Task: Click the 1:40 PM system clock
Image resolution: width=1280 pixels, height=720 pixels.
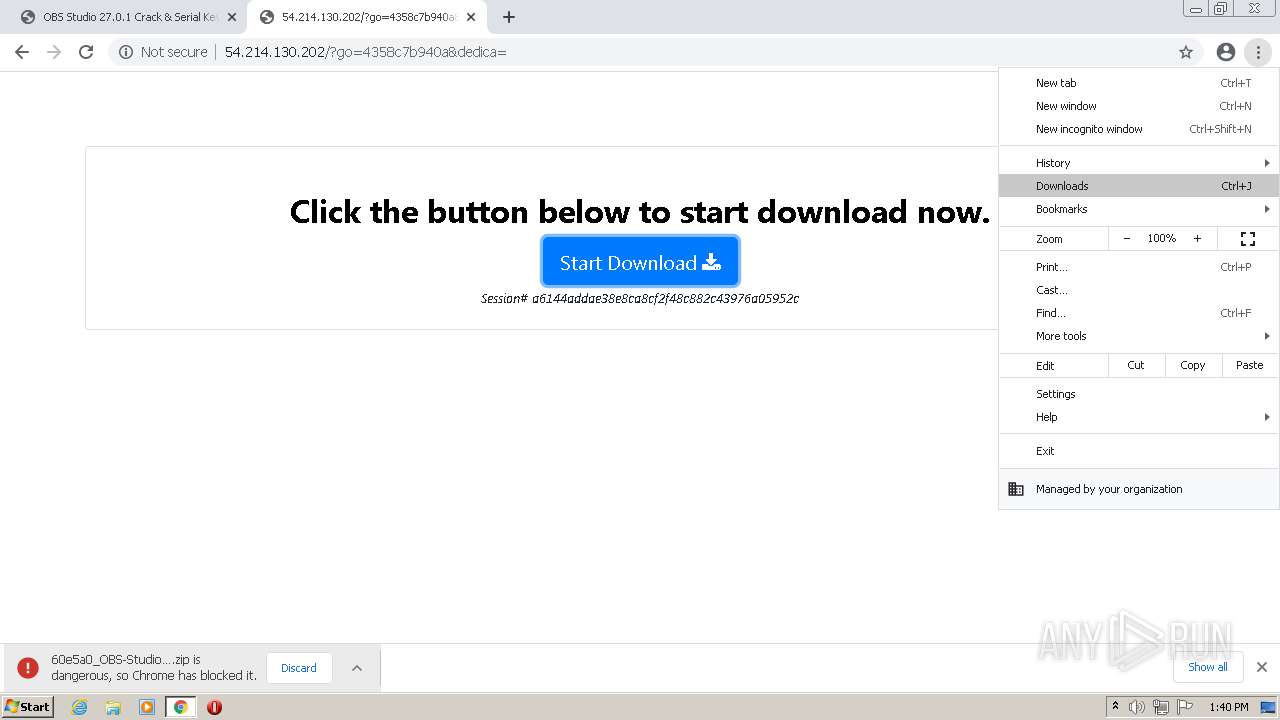Action: coord(1229,707)
